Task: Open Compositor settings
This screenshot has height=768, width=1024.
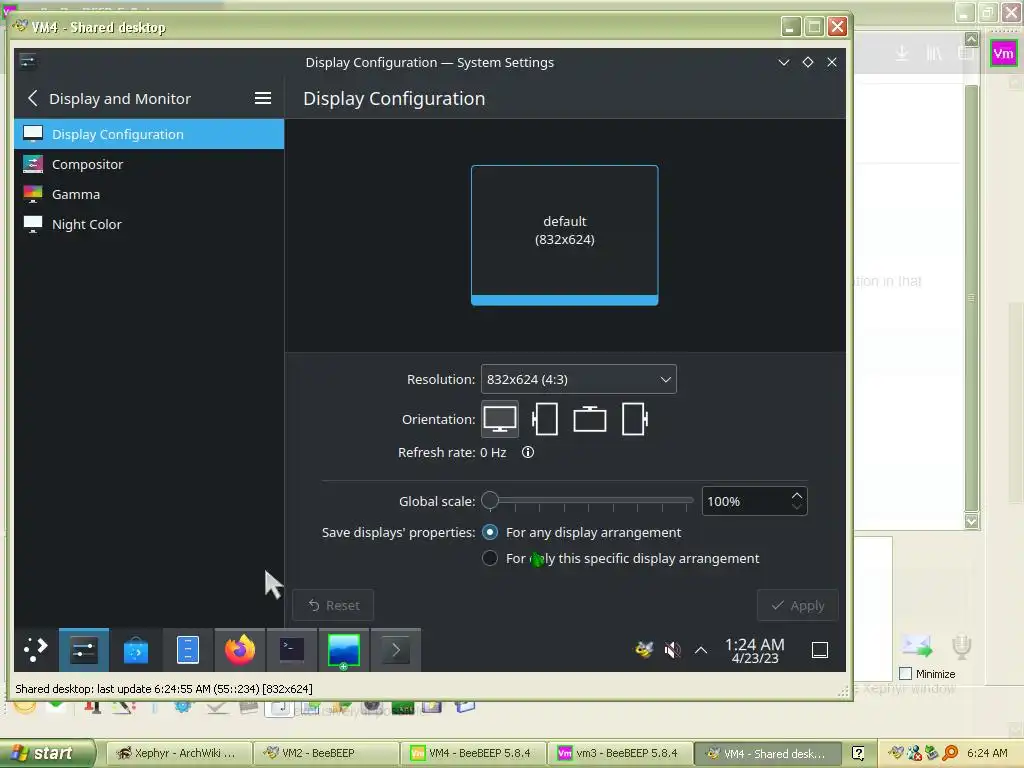Action: click(x=149, y=164)
